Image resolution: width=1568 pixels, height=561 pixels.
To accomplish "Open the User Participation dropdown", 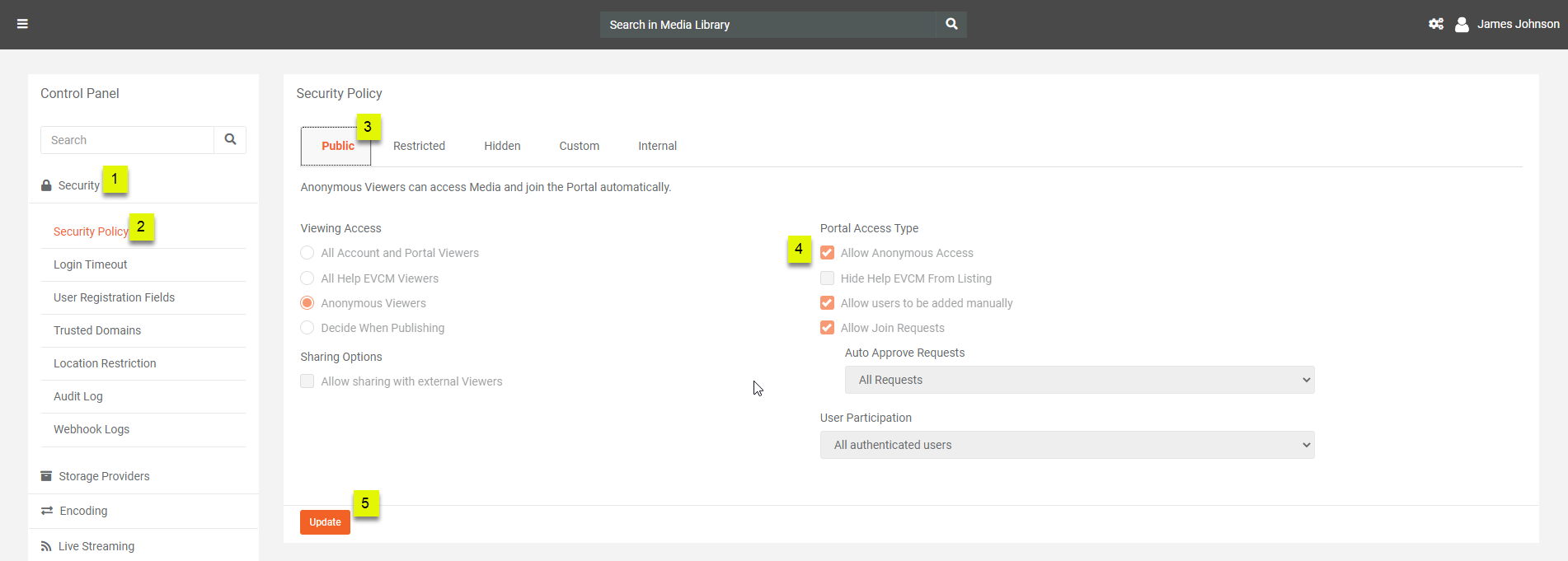I will (x=1066, y=445).
